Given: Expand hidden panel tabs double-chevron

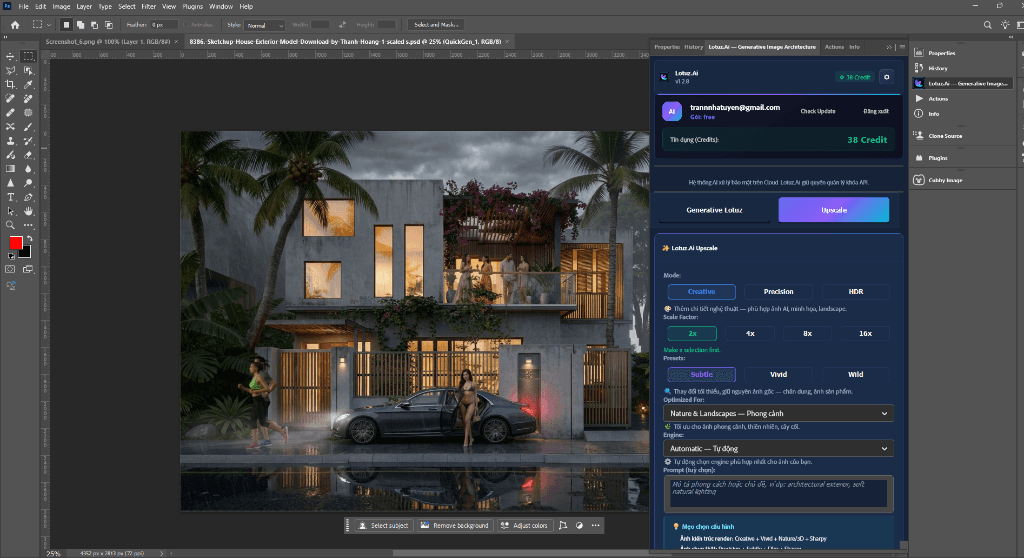Looking at the screenshot, I should 889,47.
